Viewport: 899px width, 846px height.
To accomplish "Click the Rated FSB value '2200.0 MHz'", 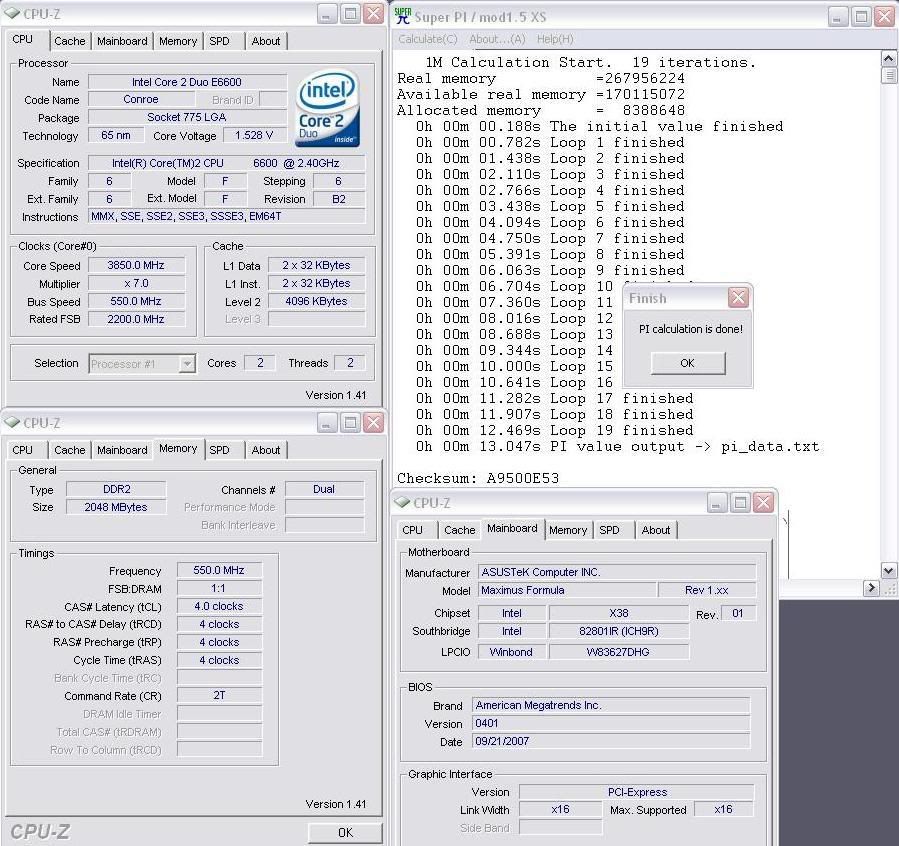I will point(136,319).
